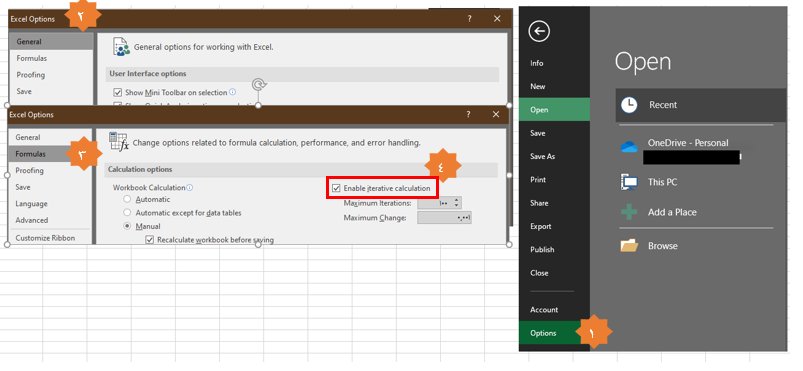
Task: Open the Print page in Backstage
Action: coord(538,180)
